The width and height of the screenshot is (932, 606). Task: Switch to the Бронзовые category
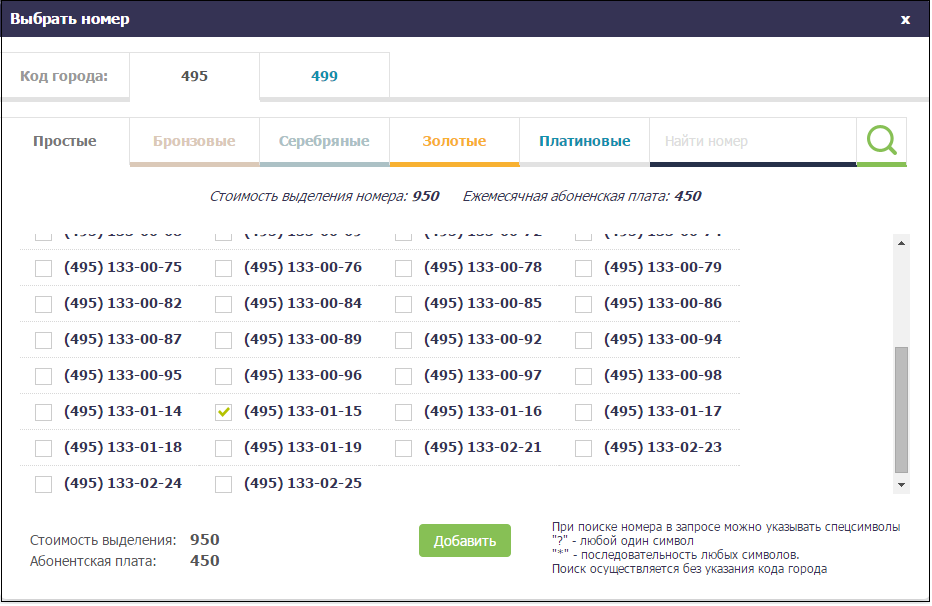[194, 141]
